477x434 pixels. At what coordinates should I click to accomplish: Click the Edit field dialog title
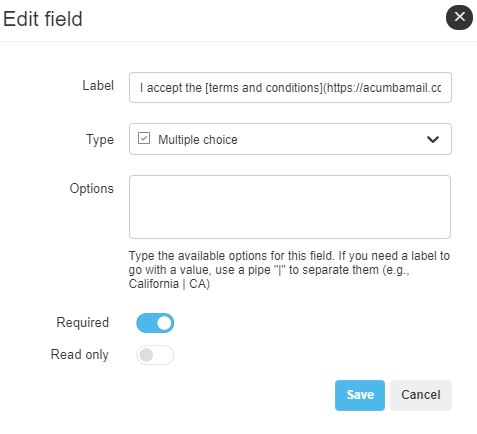[x=43, y=19]
